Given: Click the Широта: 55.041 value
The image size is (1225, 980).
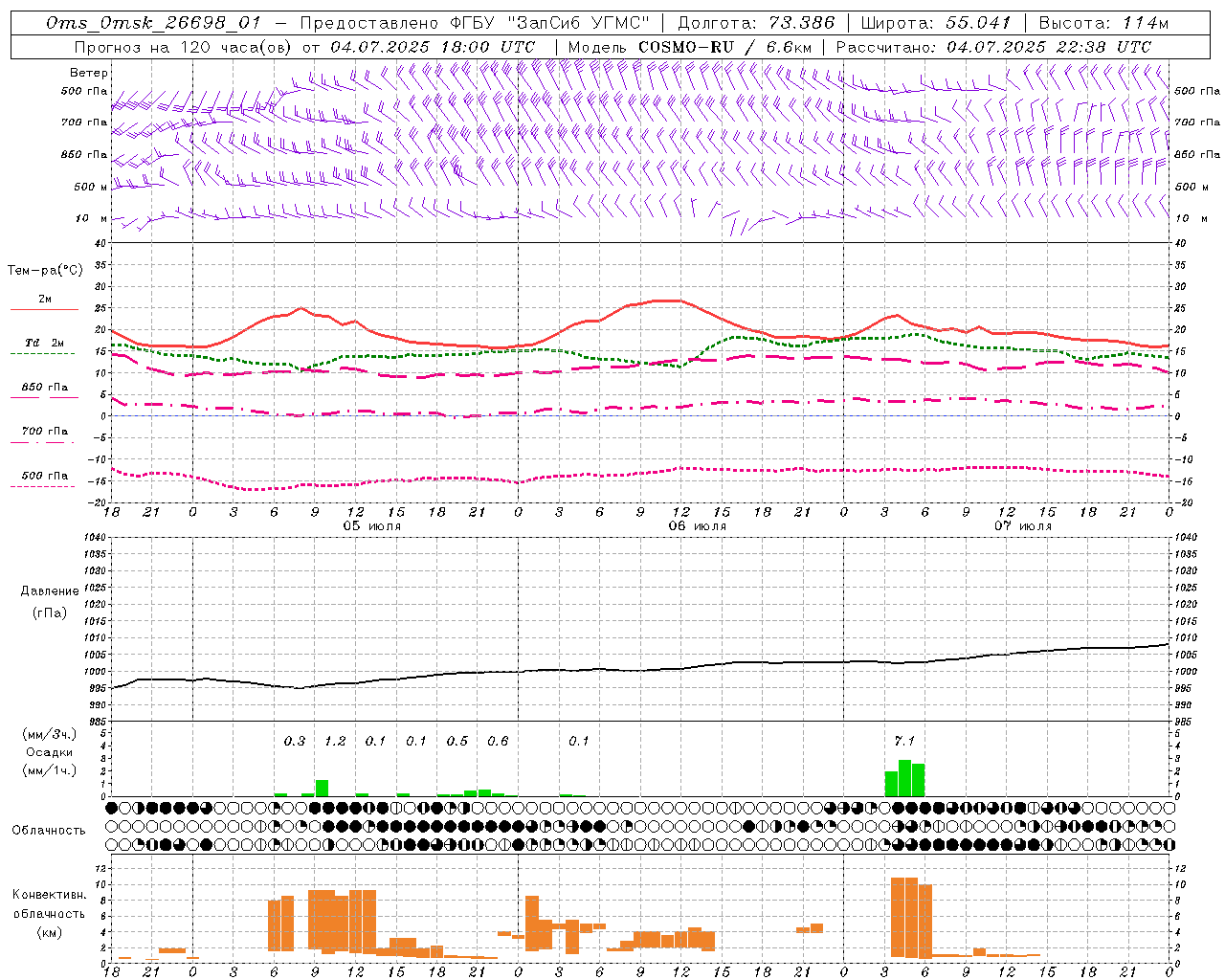Looking at the screenshot, I should click(x=936, y=23).
